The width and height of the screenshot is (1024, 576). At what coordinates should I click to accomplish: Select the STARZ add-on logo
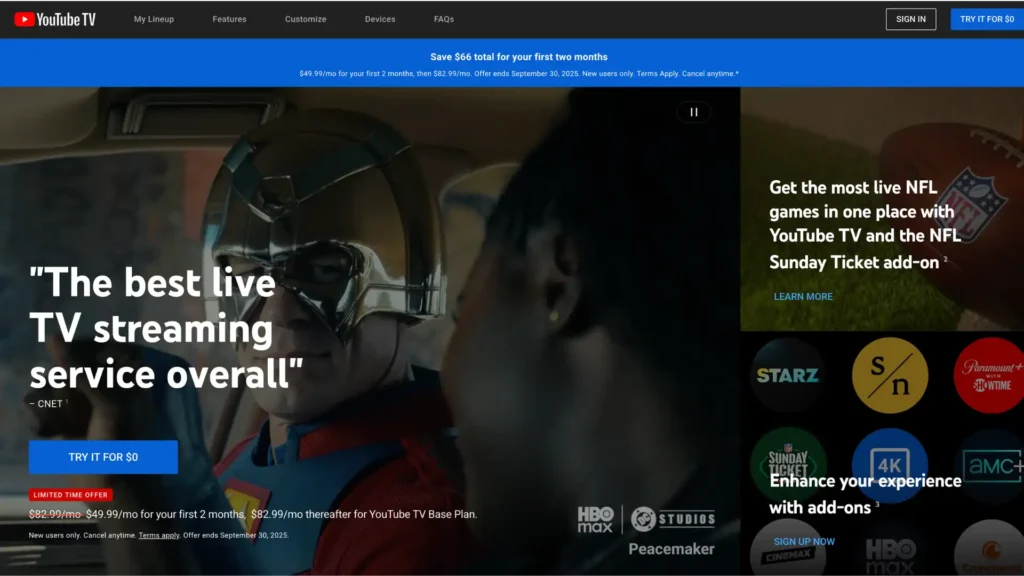point(787,376)
